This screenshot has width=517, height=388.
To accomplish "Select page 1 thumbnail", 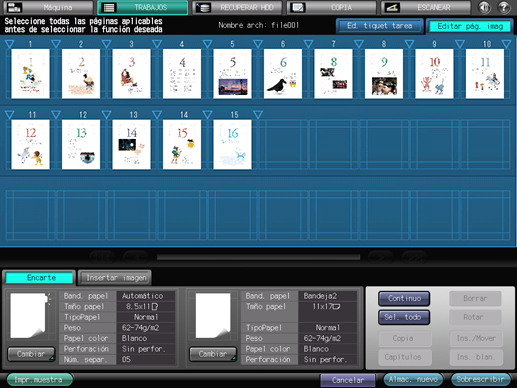I will pos(30,74).
